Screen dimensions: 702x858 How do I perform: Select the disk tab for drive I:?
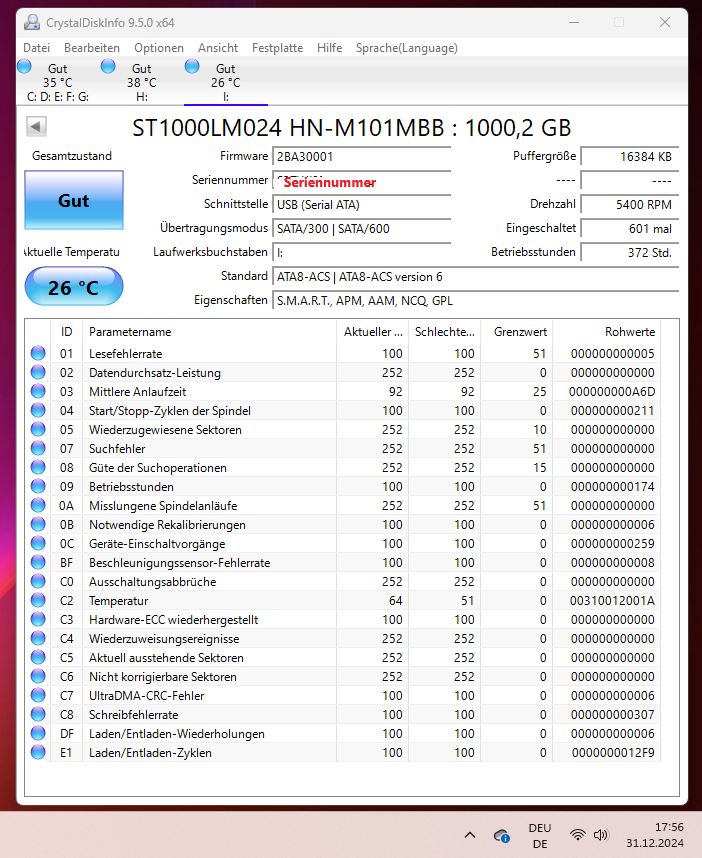pos(225,82)
